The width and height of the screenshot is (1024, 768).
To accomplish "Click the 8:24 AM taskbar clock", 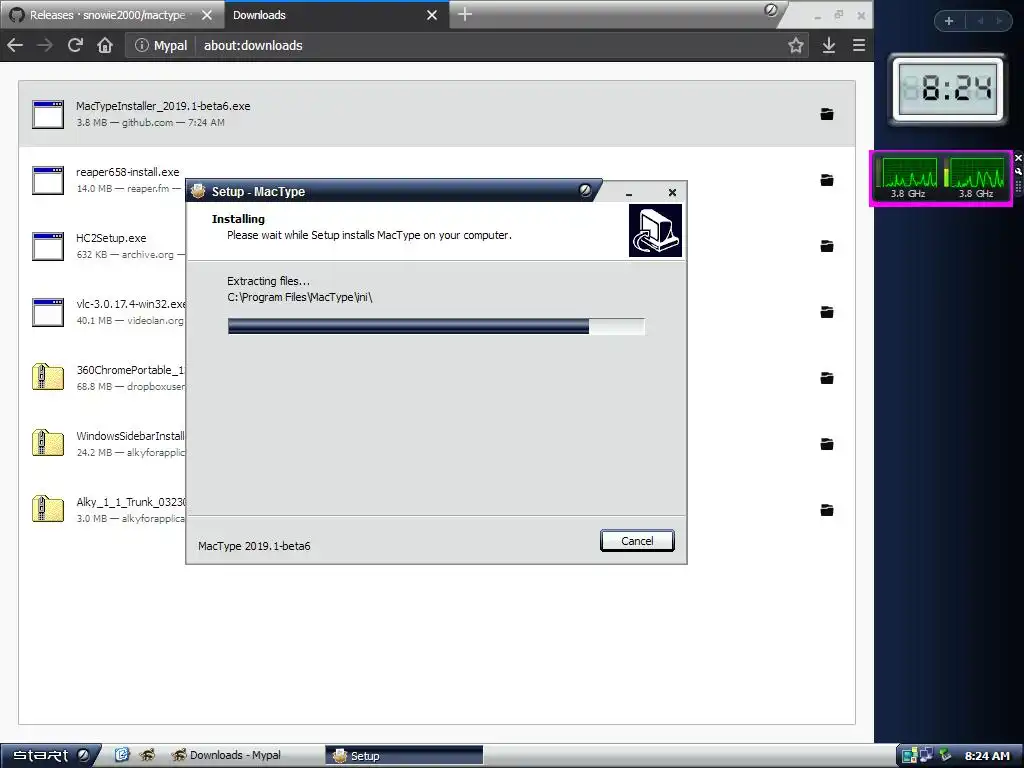I will pos(987,756).
